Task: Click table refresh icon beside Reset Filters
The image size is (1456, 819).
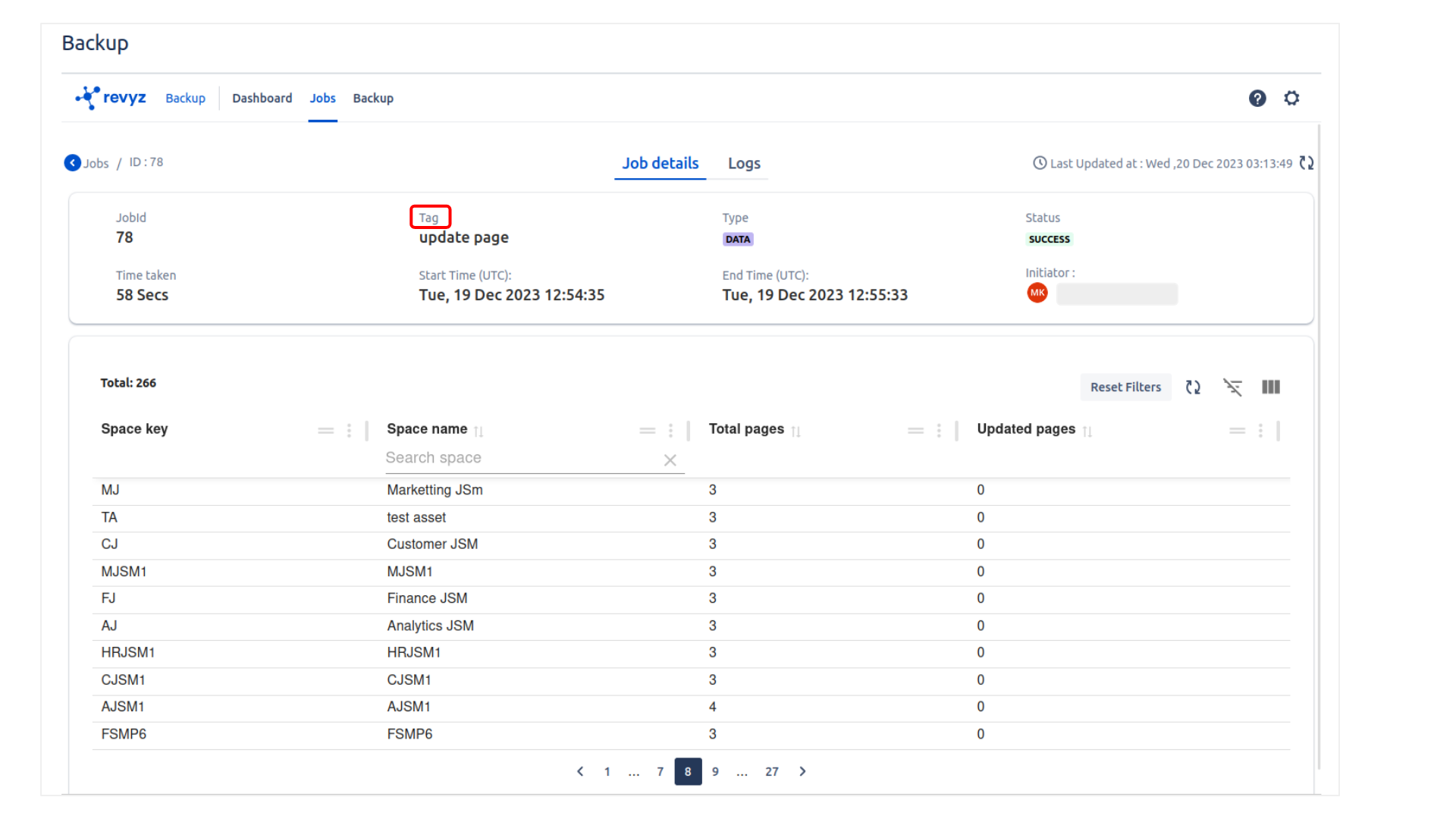Action: click(x=1193, y=388)
